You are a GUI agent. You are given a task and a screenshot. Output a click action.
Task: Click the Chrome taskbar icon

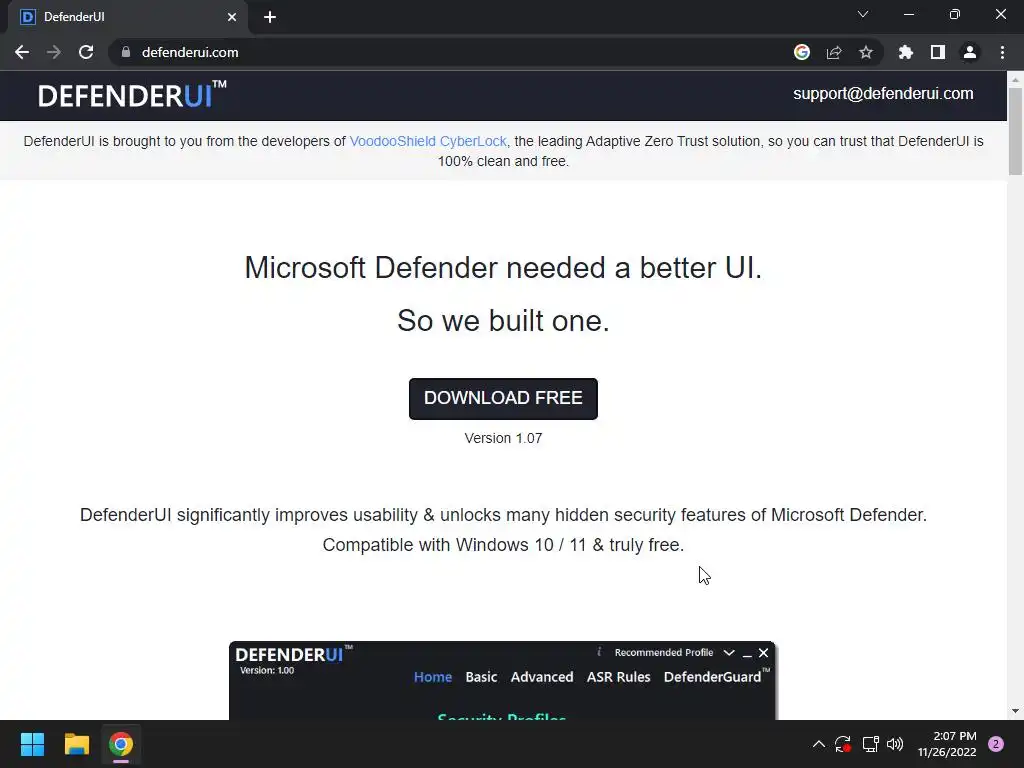click(121, 744)
